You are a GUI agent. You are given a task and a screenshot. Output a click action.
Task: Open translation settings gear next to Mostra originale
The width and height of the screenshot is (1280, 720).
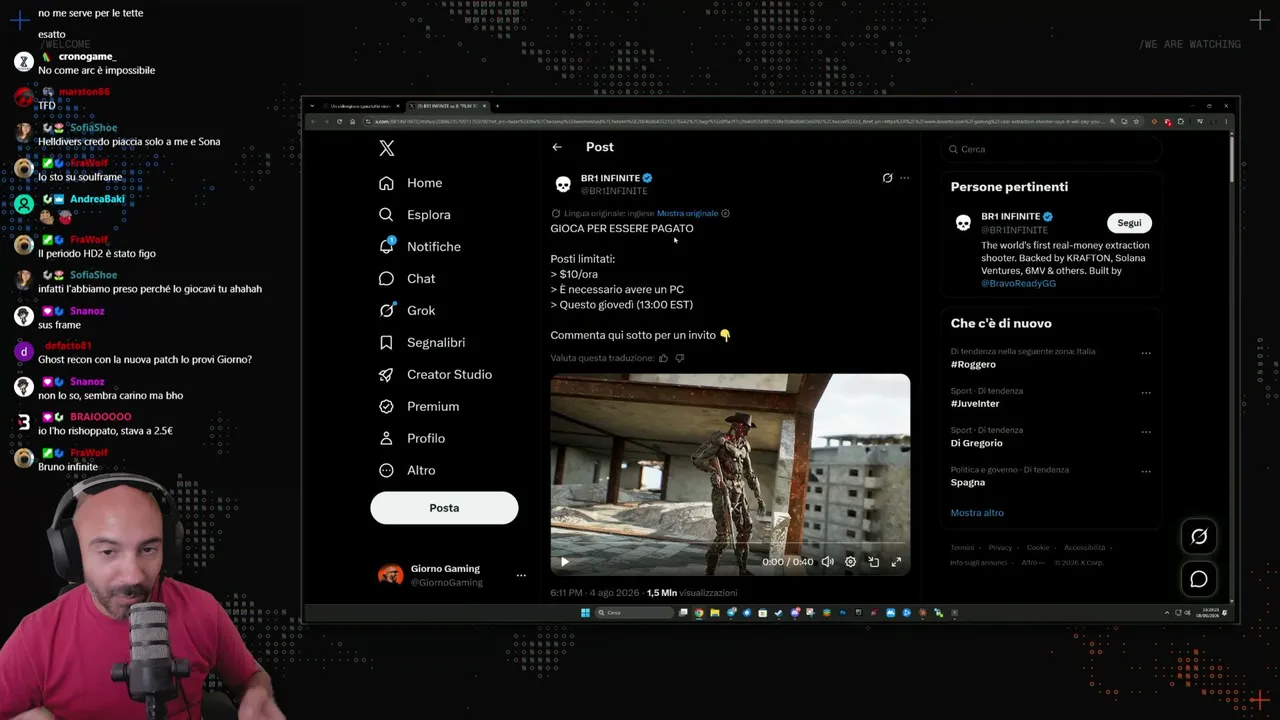point(726,213)
